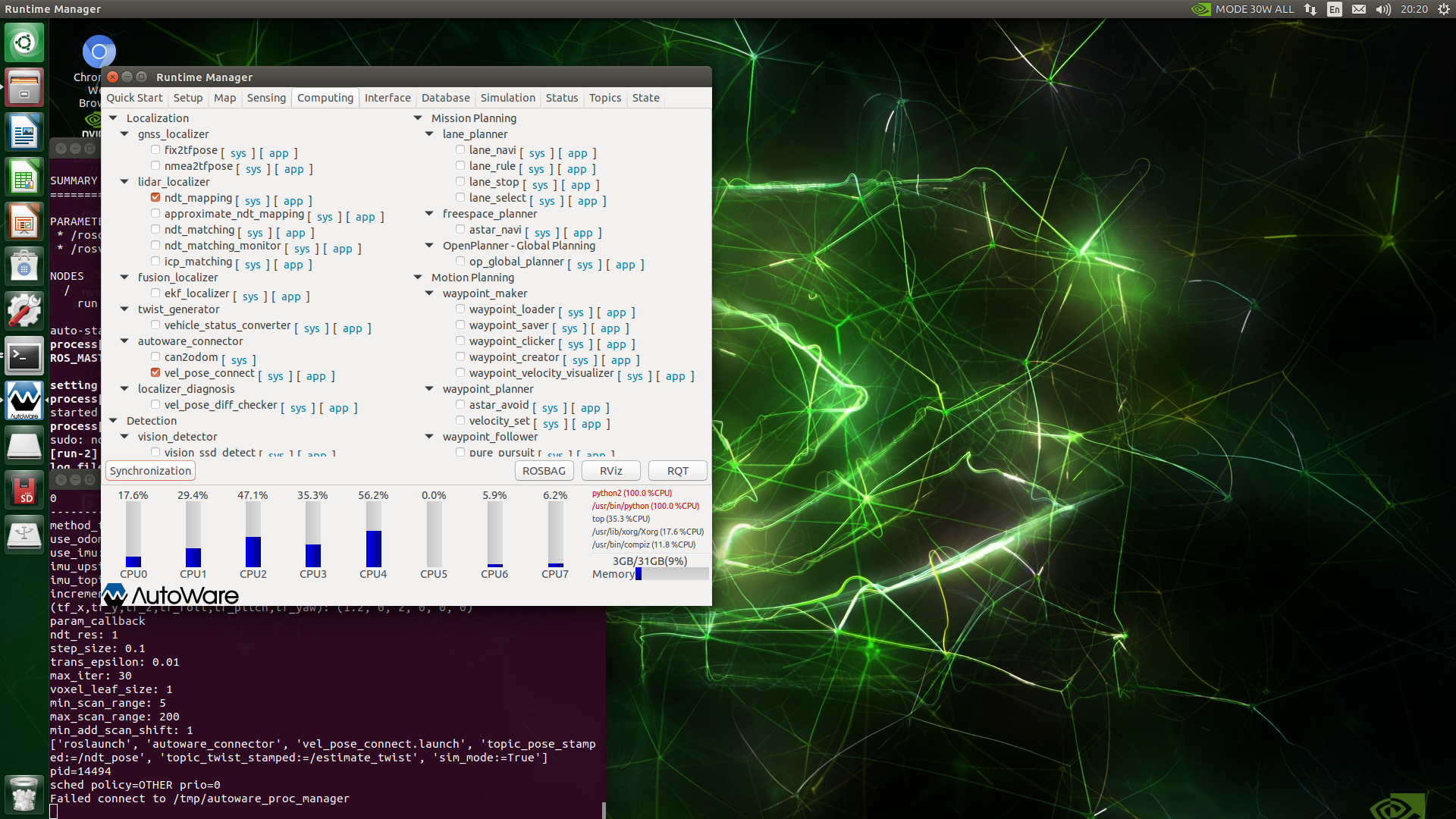The image size is (1456, 819).
Task: Launch LibreOffice Impress from the dock
Action: click(x=24, y=222)
